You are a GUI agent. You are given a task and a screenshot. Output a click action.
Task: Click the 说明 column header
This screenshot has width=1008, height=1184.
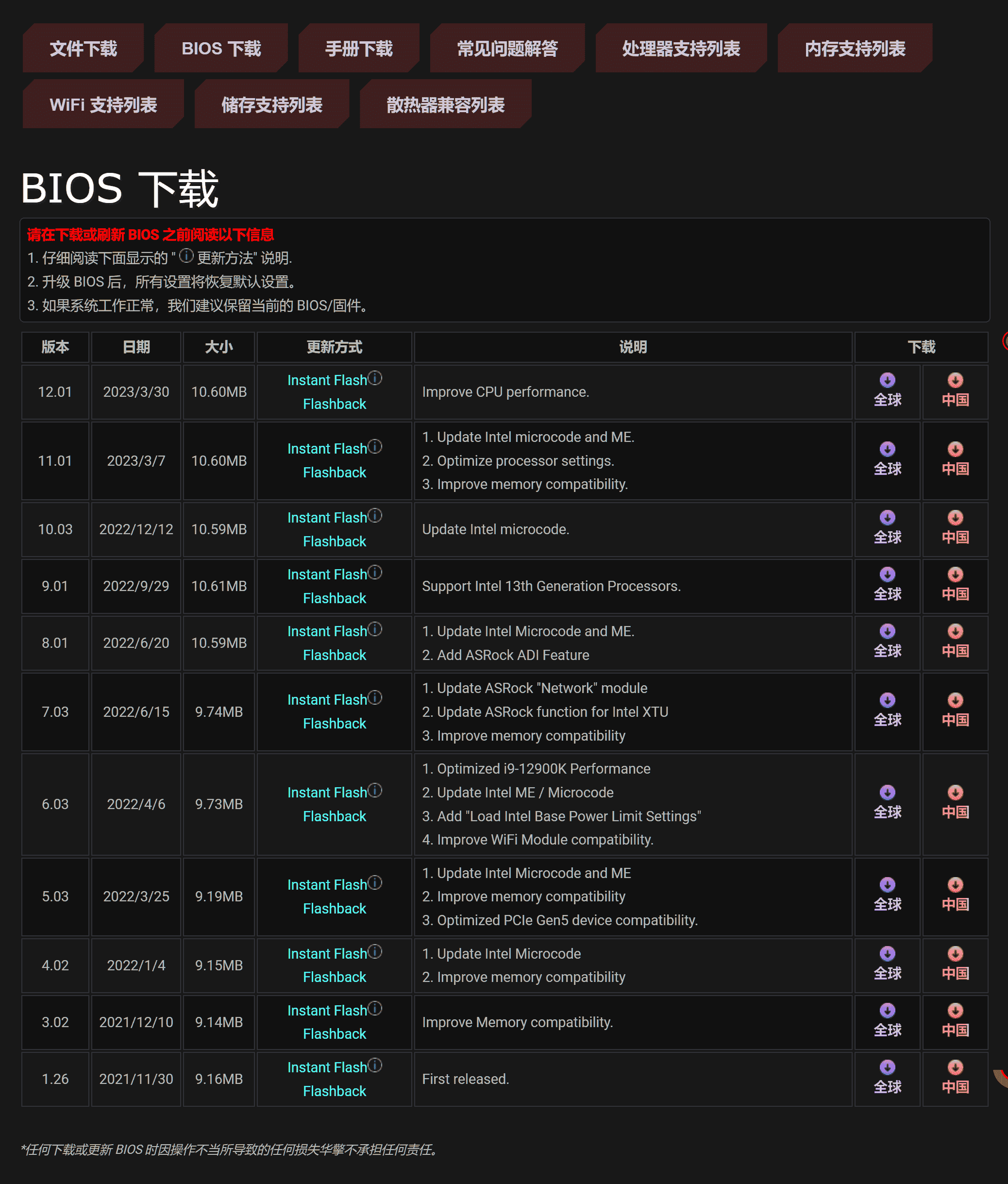click(633, 347)
